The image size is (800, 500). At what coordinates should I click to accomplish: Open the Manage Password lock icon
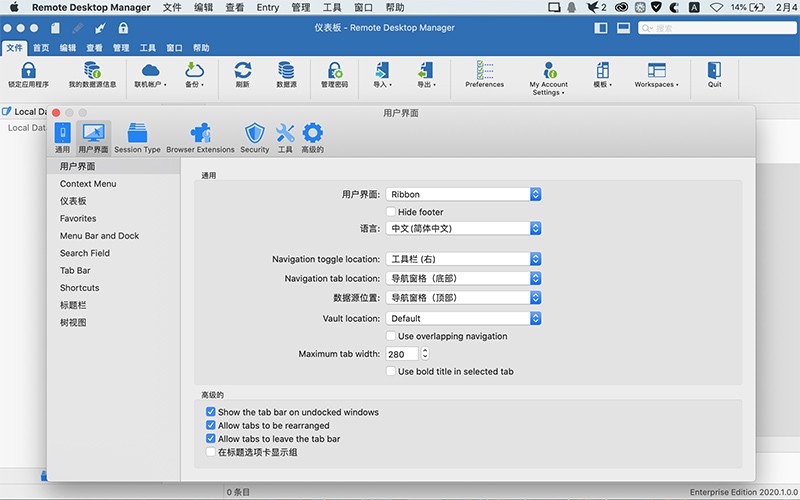pyautogui.click(x=335, y=70)
